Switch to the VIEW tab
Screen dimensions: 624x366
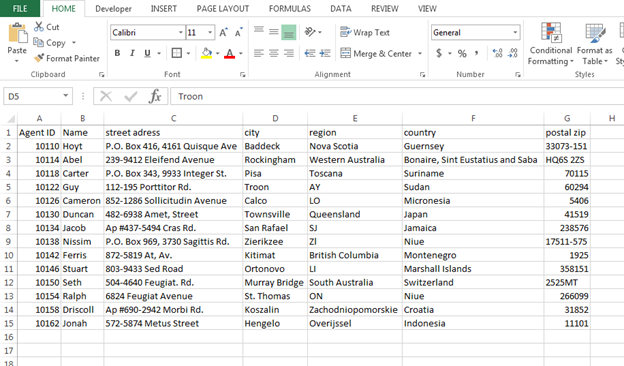427,9
